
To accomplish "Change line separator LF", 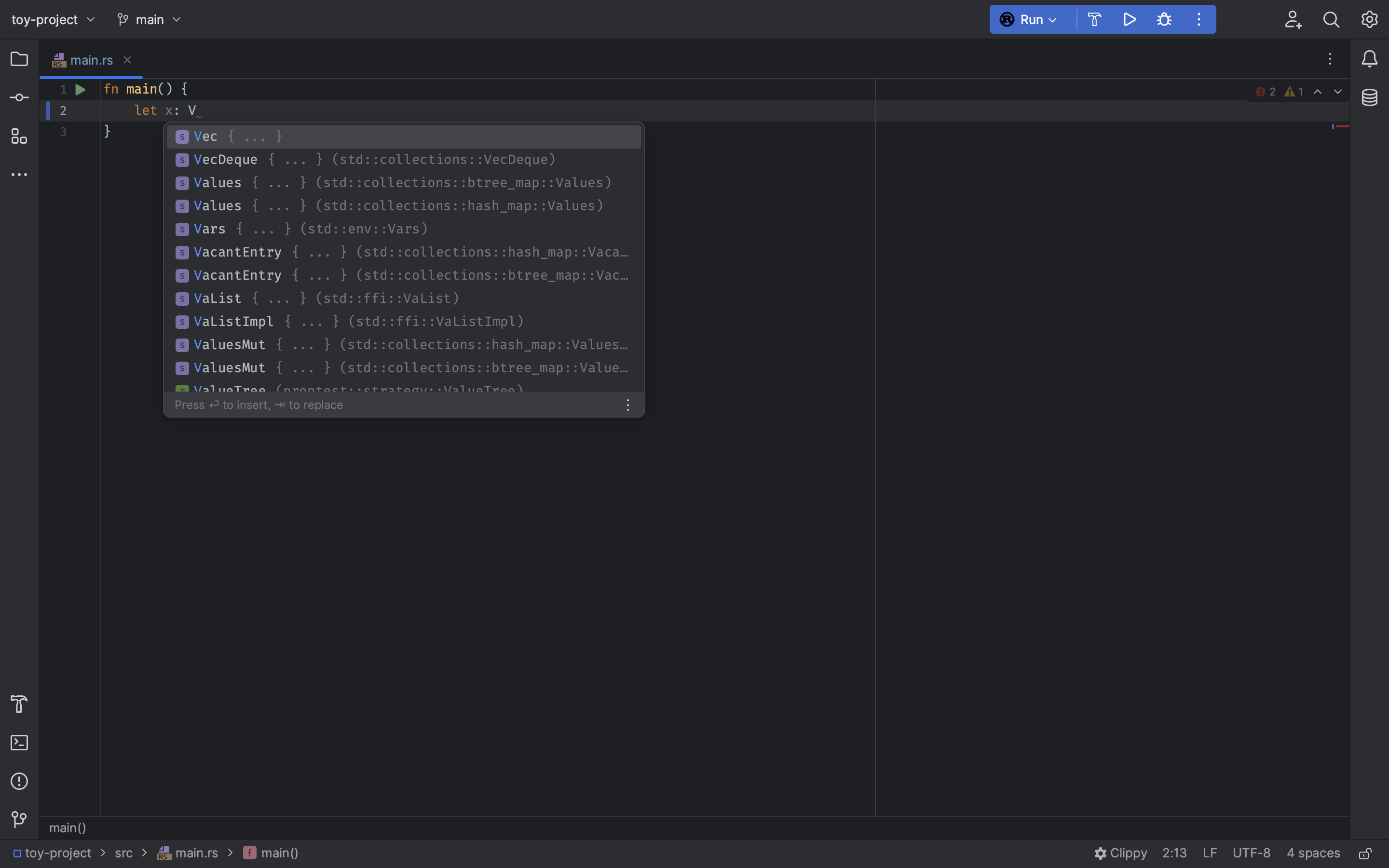I will [1210, 853].
